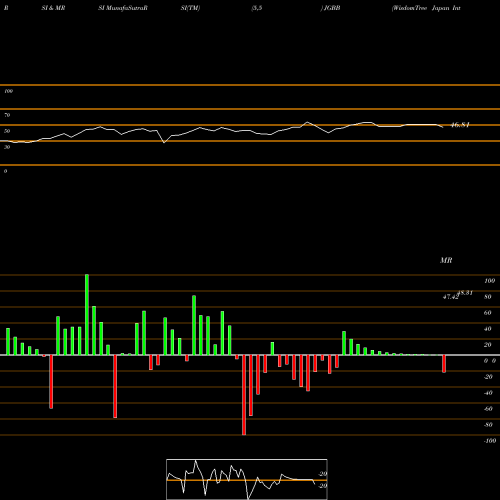
Task: Click the deepest red bar reaching -100
Action: pyautogui.click(x=244, y=395)
